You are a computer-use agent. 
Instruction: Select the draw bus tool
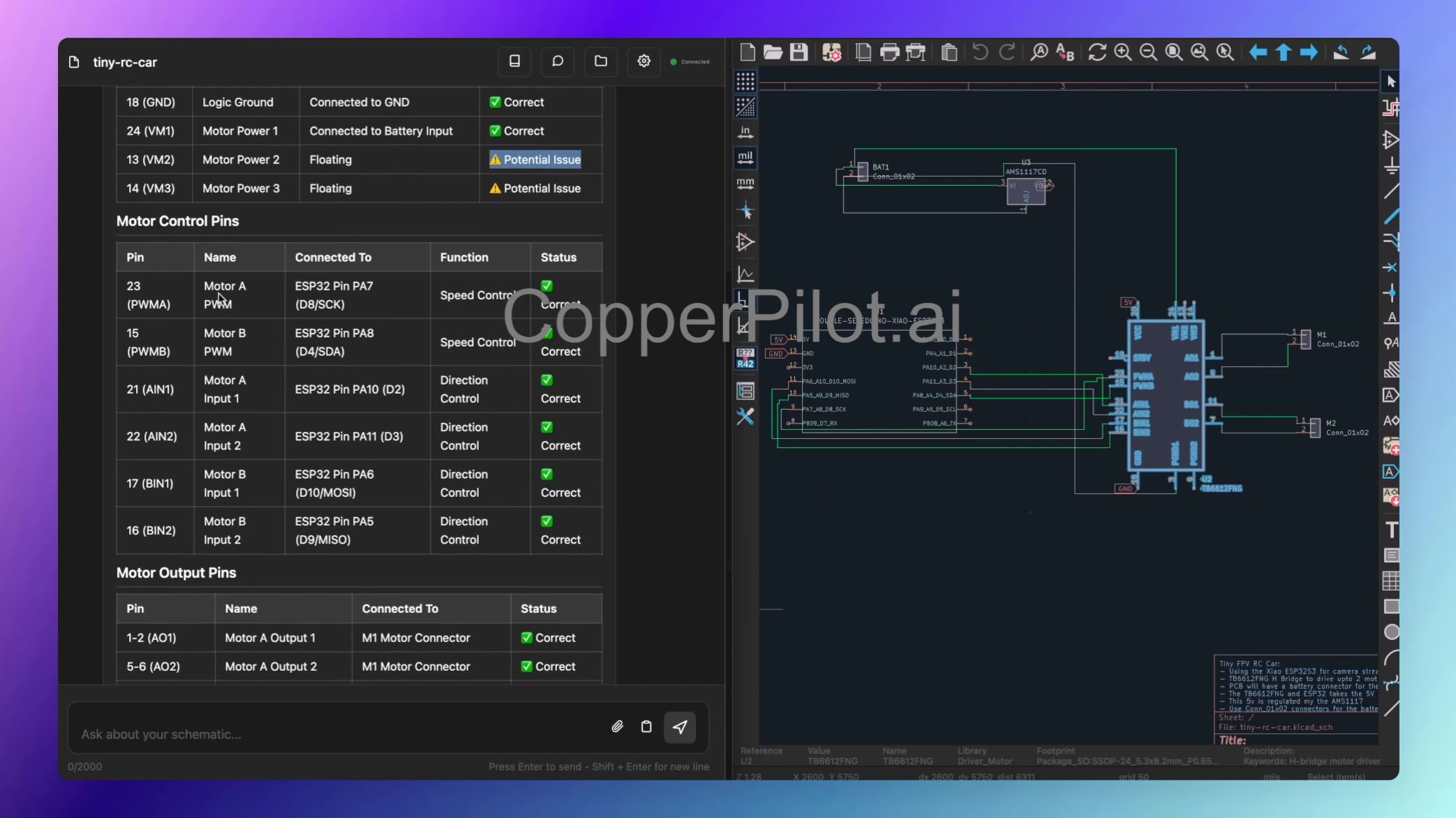pos(1391,216)
